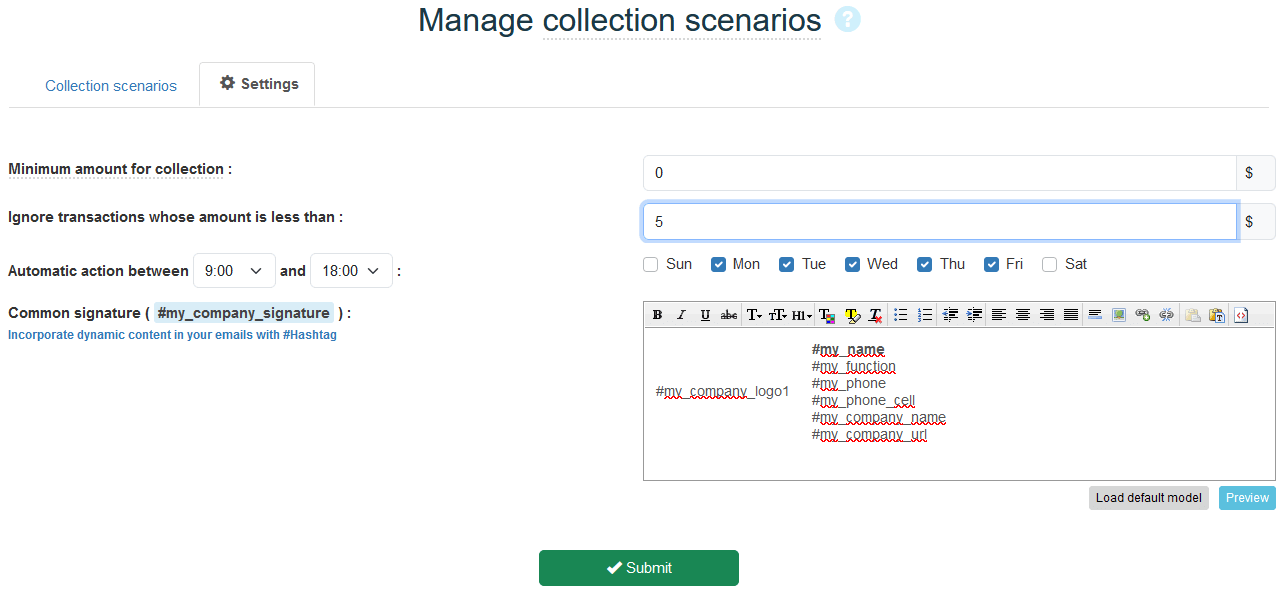
Task: Insert an image into the signature
Action: coord(1119,315)
